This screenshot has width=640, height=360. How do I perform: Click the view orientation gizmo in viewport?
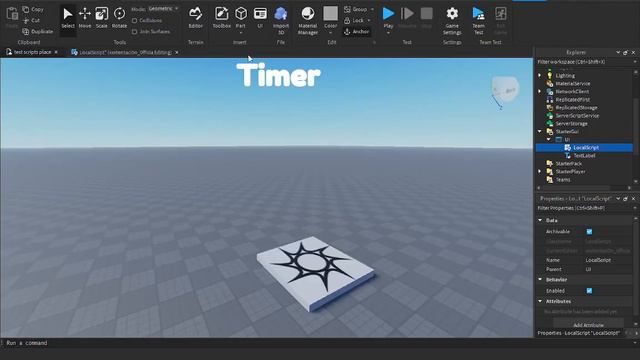point(505,91)
